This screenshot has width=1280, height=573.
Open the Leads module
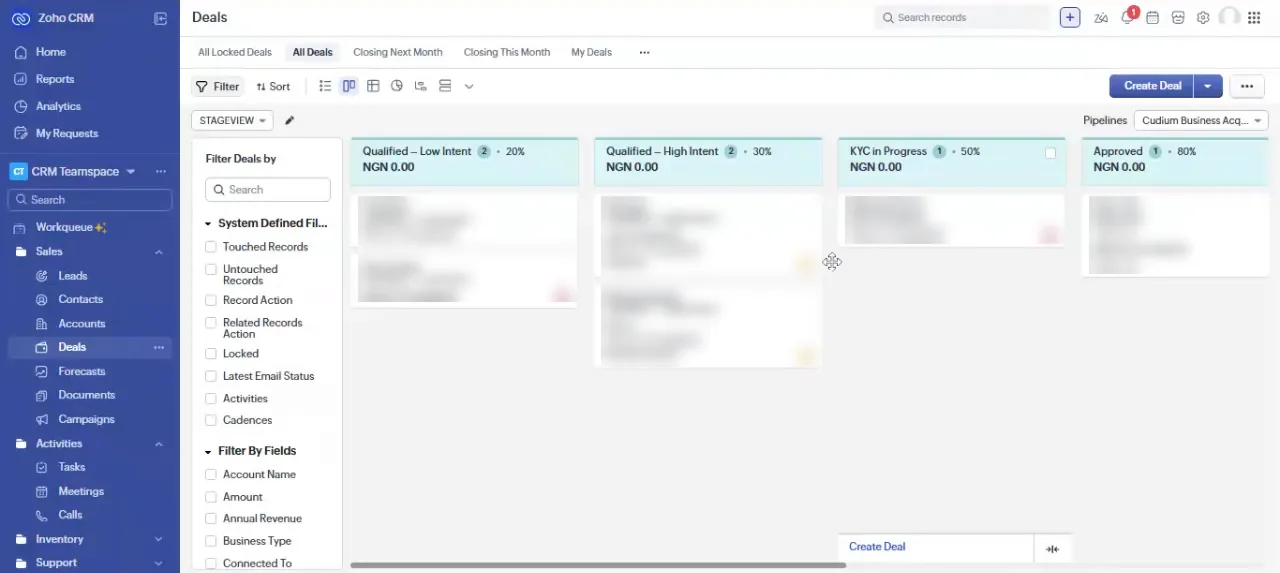pos(72,276)
